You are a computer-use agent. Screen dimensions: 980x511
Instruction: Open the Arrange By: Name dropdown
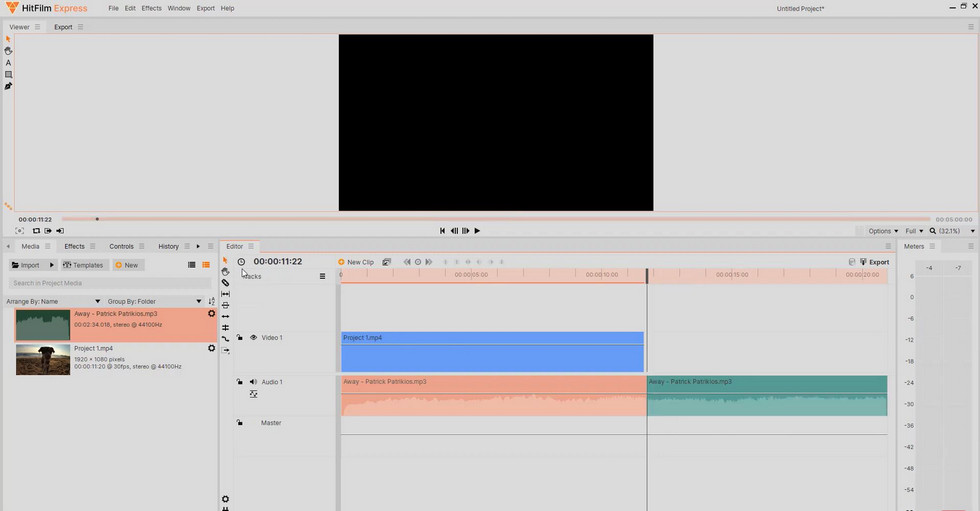click(53, 301)
